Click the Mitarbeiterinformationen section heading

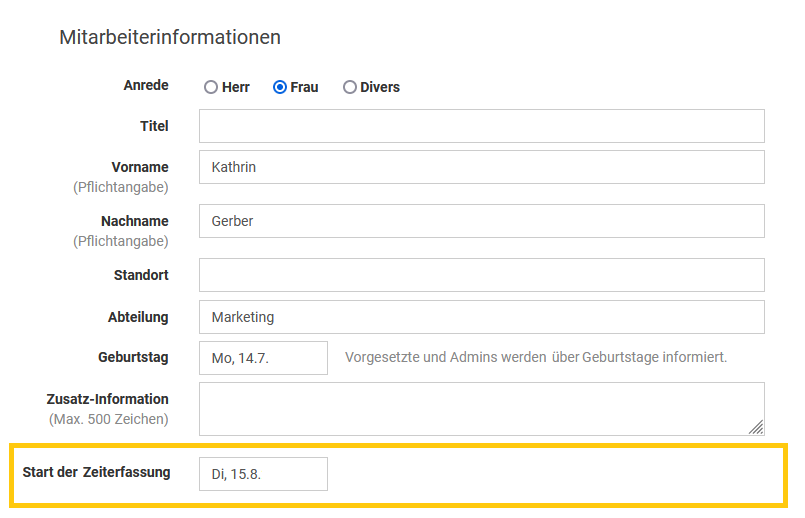point(170,38)
